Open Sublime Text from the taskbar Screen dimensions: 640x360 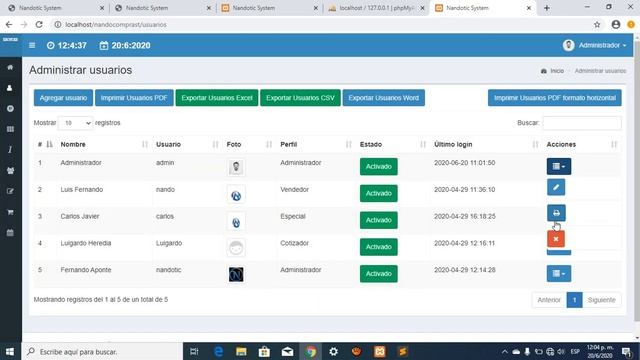pyautogui.click(x=402, y=351)
